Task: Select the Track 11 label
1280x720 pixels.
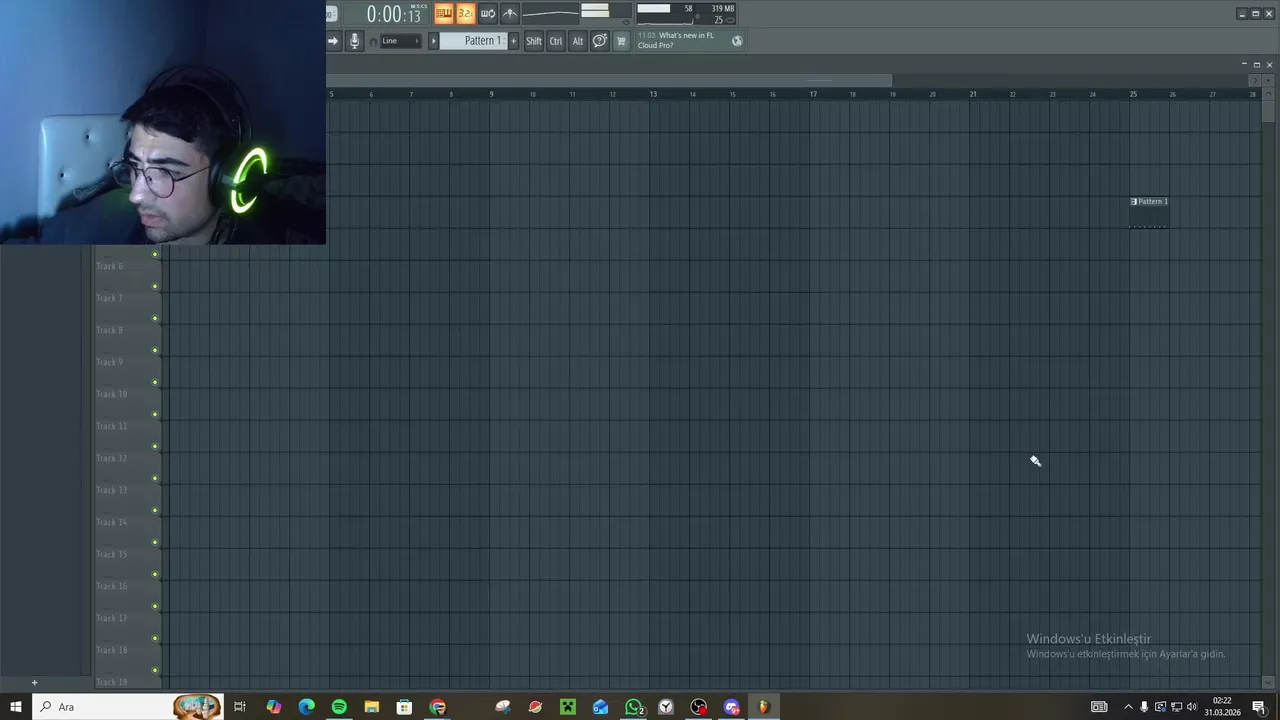Action: click(x=112, y=426)
